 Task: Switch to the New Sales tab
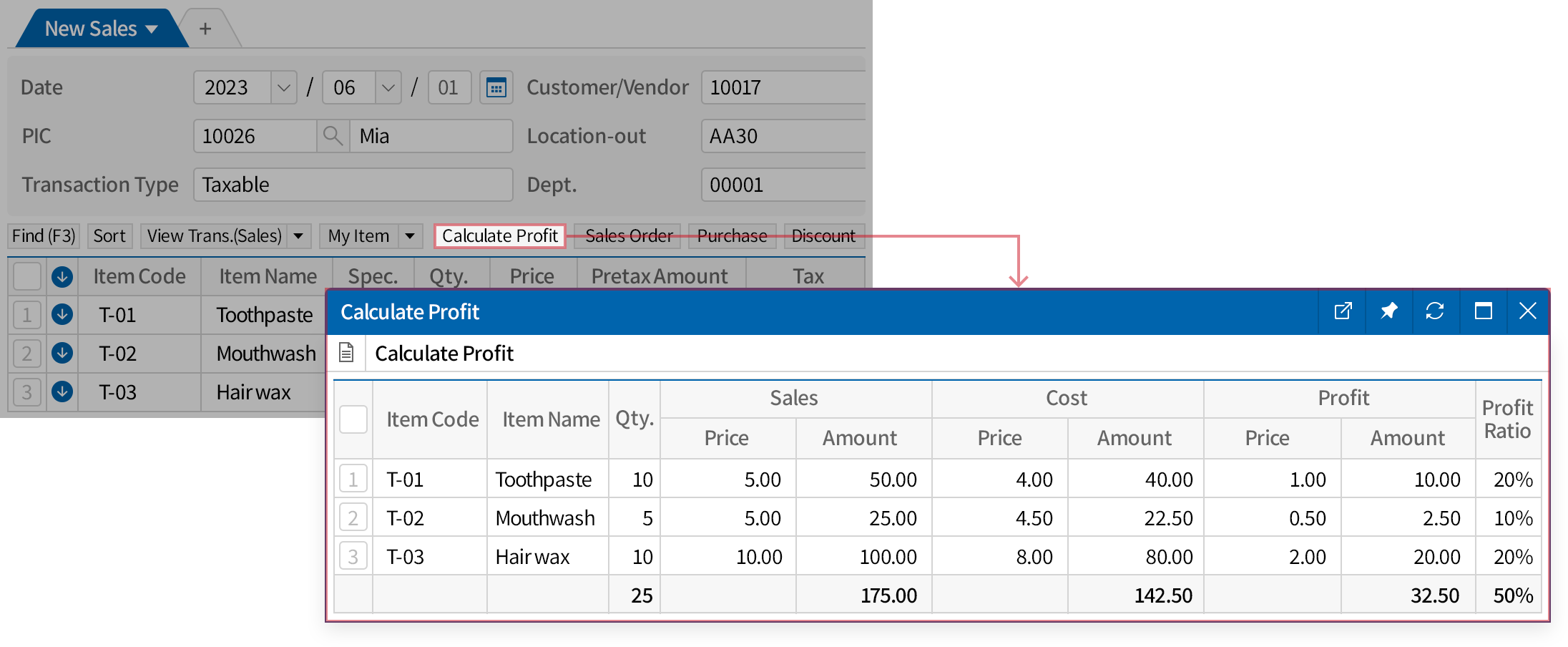90,28
